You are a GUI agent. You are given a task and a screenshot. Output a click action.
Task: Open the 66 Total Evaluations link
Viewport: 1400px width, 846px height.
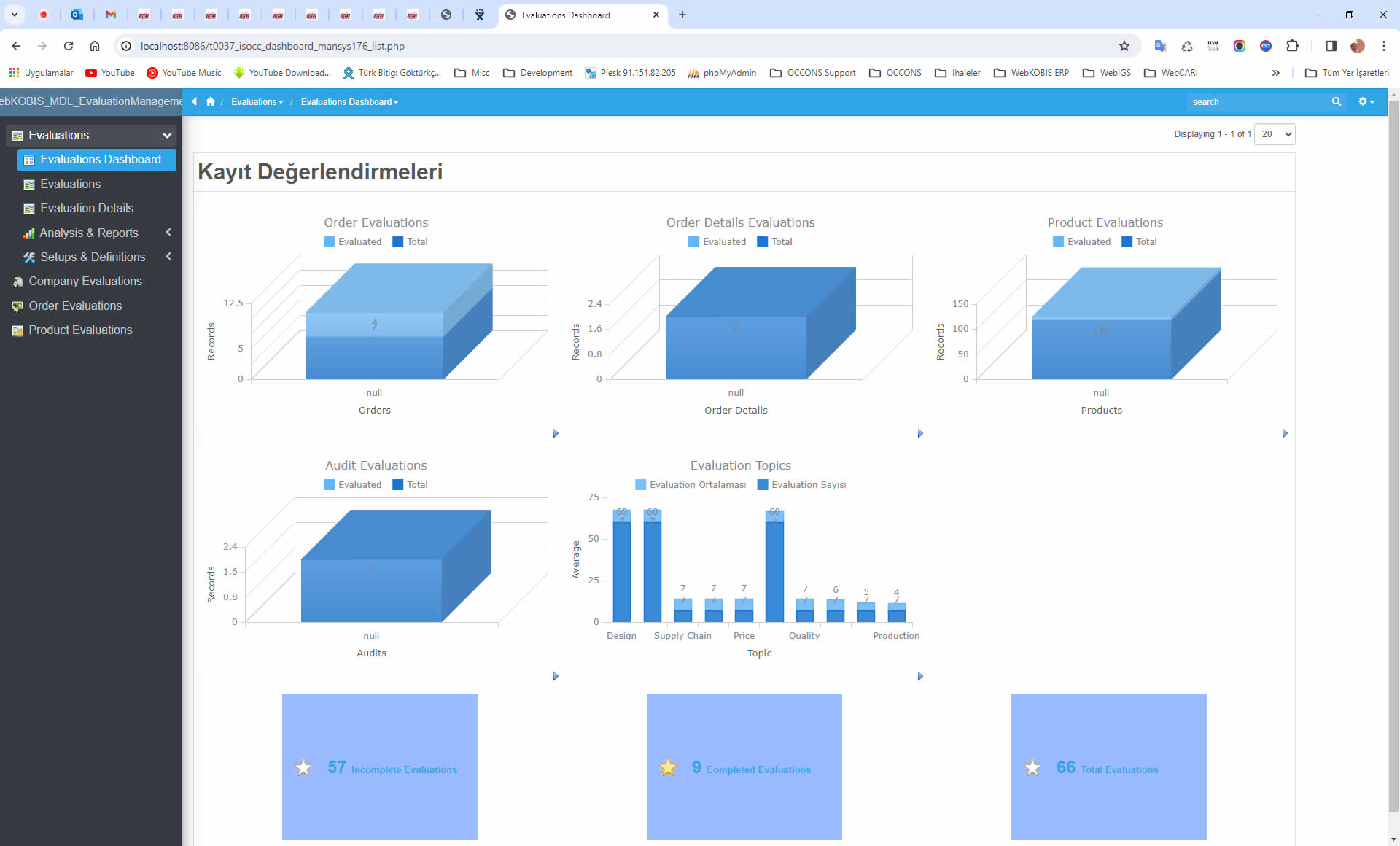pyautogui.click(x=1107, y=768)
